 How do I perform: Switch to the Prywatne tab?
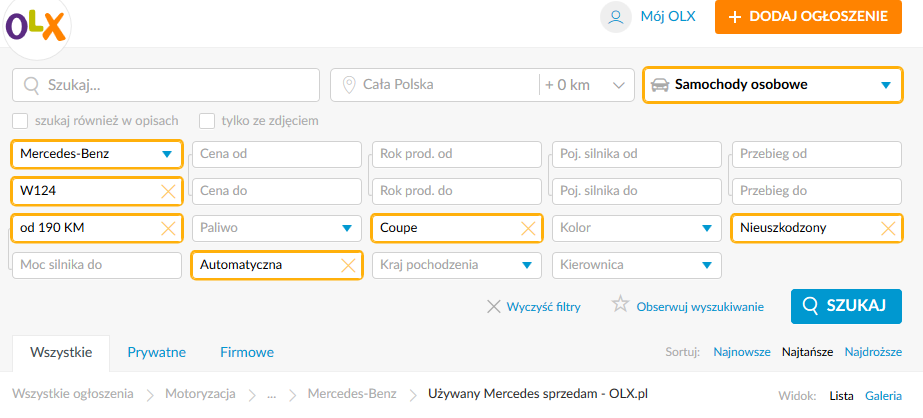pos(157,353)
